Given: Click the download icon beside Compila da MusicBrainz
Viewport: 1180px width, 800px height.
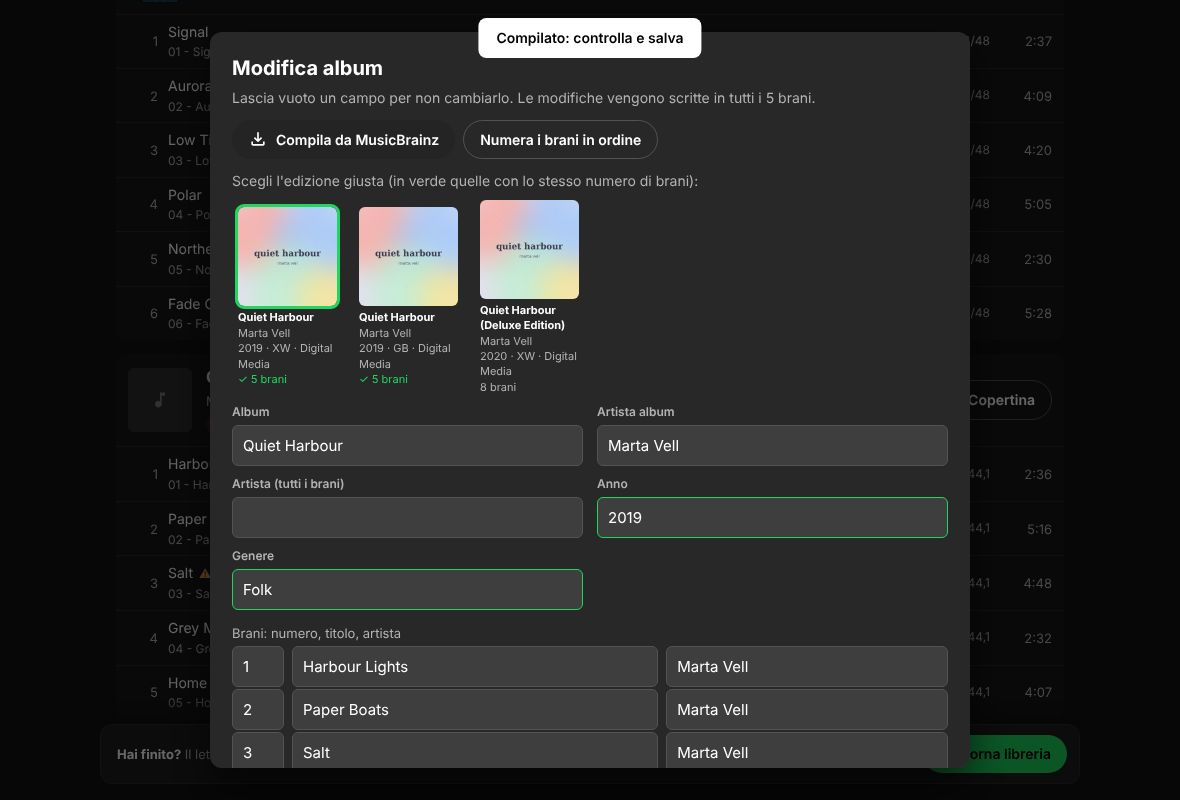Looking at the screenshot, I should [x=258, y=139].
